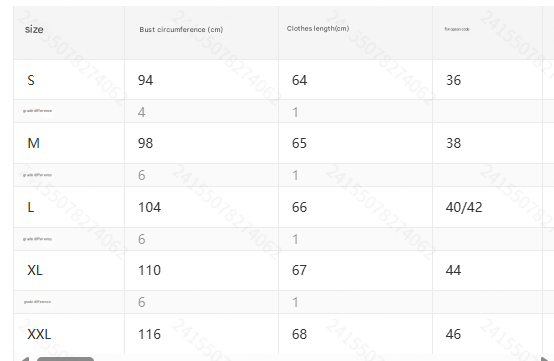This screenshot has width=554, height=361.
Task: Click the bust value 116 cell
Action: 201,334
